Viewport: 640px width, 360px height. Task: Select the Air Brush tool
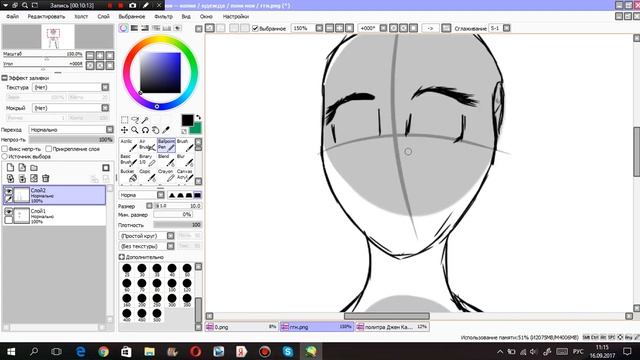[147, 145]
